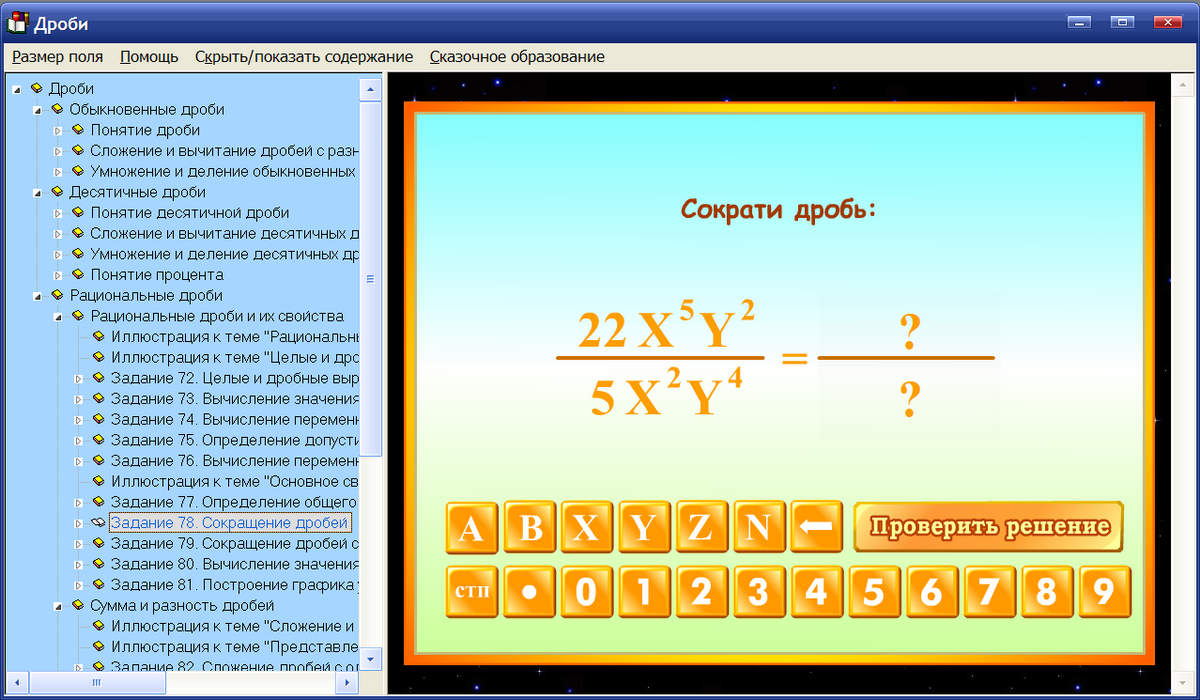
Task: Collapse the Сумма и разность дробей section
Action: coord(58,606)
